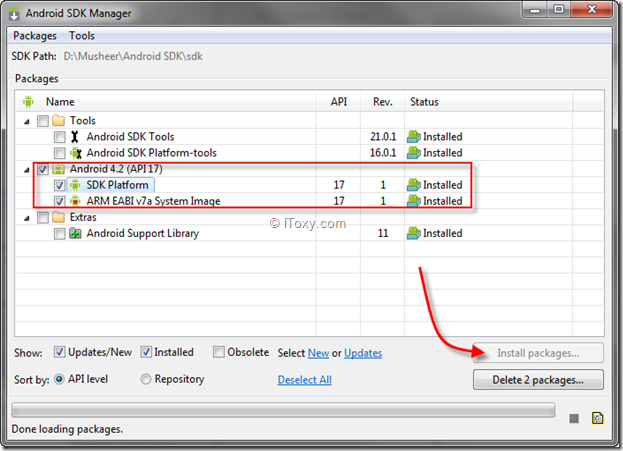Select the Android SDK Platform-tools row text
Image resolution: width=623 pixels, height=451 pixels.
pyautogui.click(x=151, y=153)
